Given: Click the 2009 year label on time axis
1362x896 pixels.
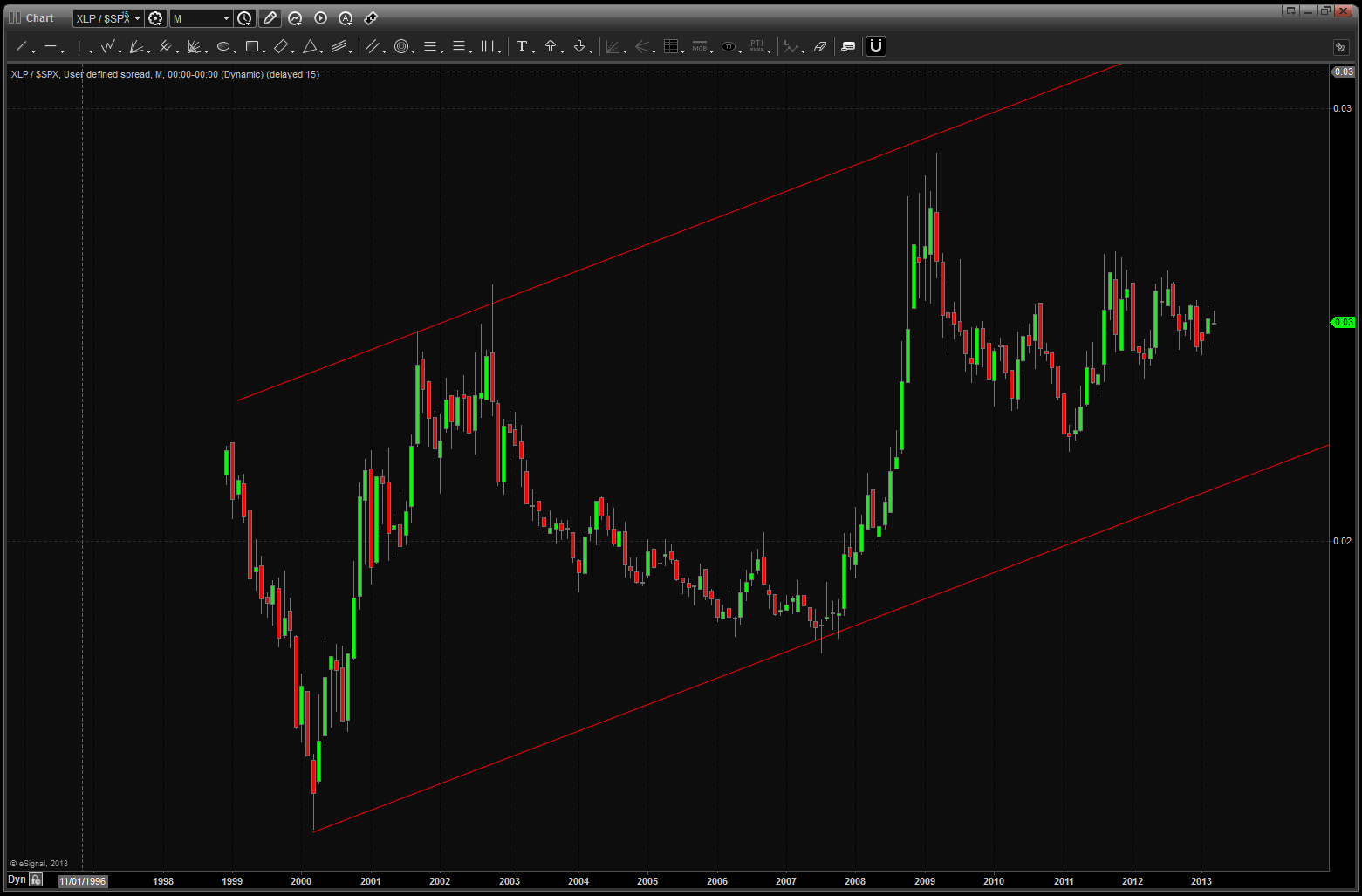Looking at the screenshot, I should [x=925, y=881].
